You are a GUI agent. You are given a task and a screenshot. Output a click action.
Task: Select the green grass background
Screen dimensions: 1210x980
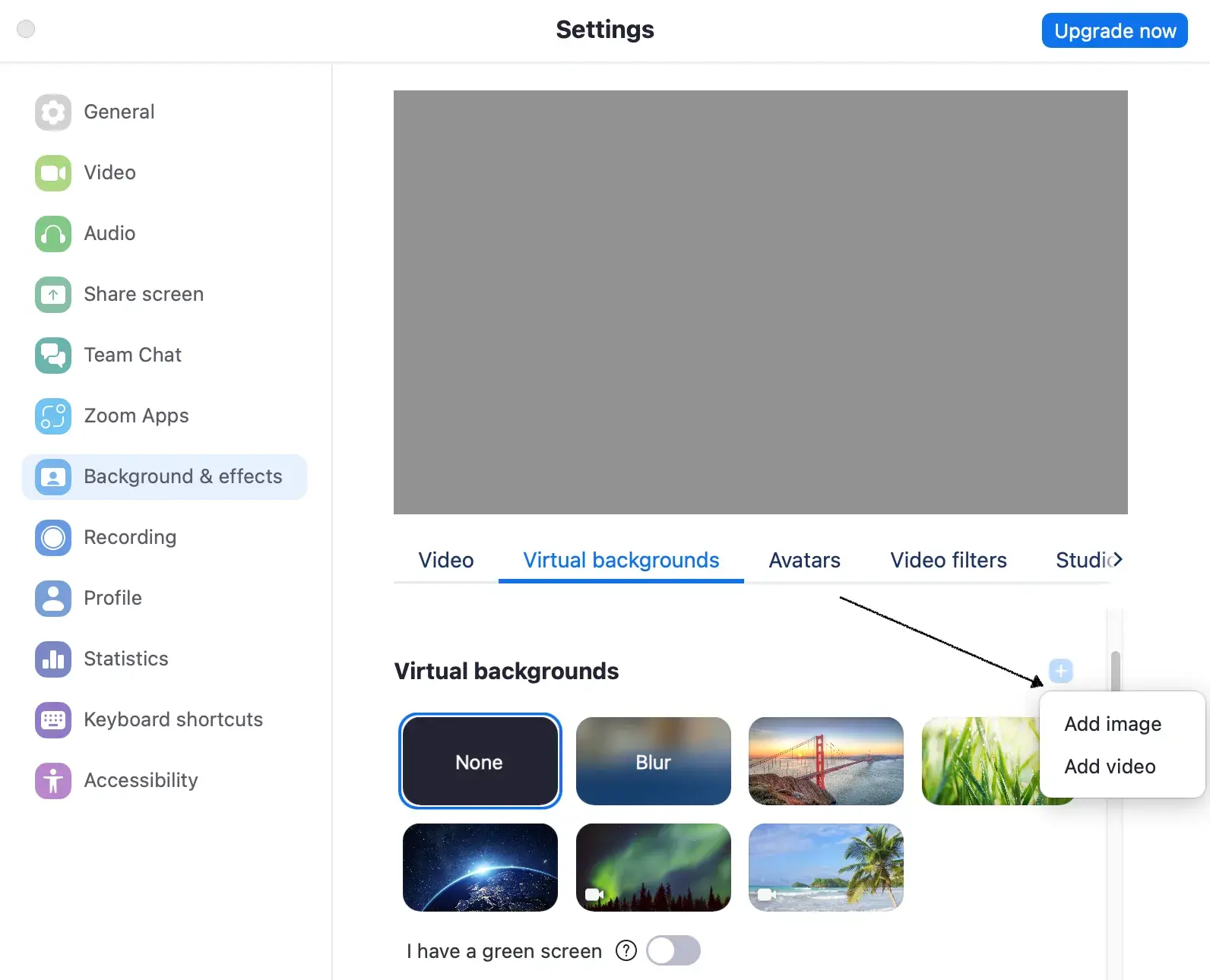[980, 761]
